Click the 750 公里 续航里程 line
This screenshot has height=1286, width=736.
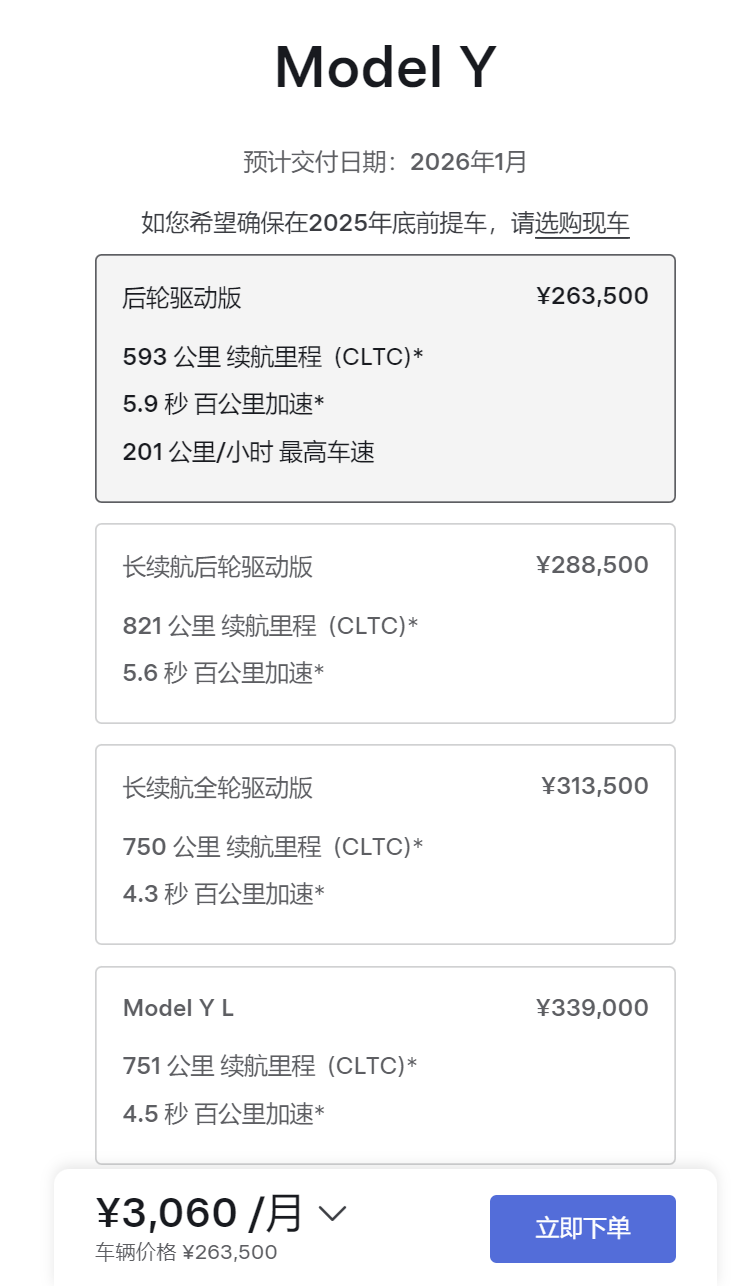pos(272,847)
